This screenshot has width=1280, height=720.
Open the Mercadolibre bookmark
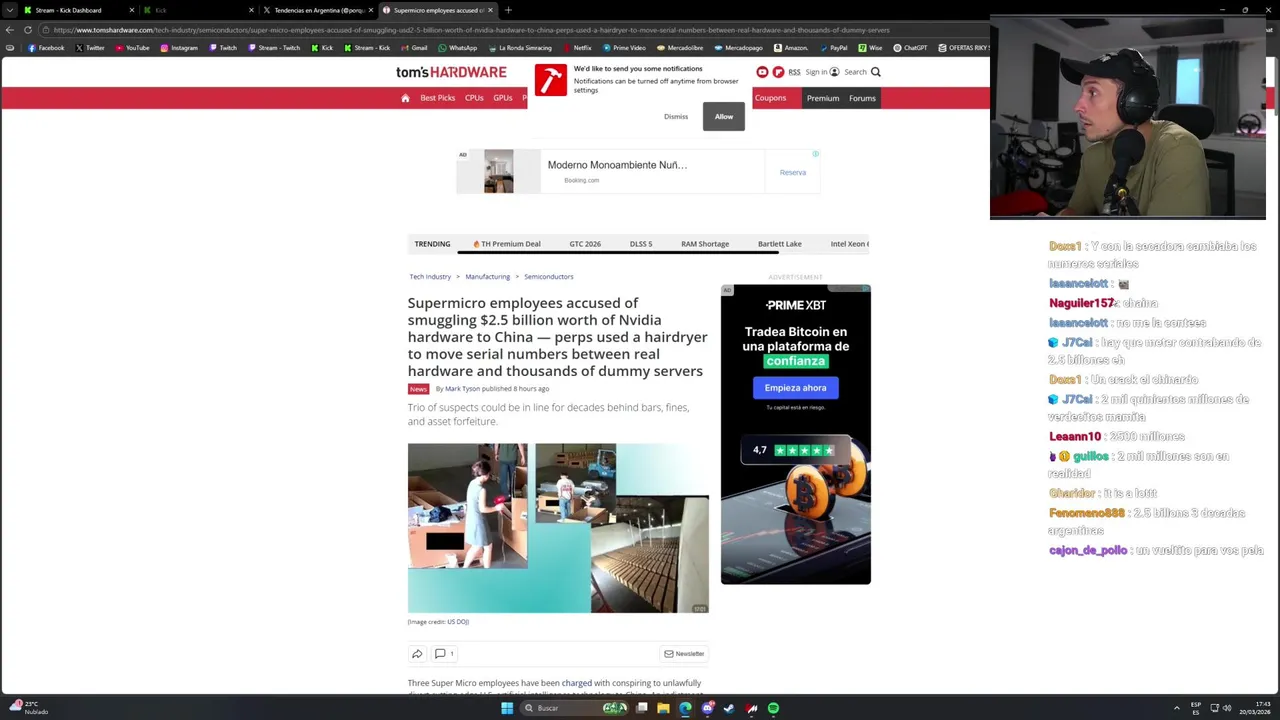coord(679,48)
